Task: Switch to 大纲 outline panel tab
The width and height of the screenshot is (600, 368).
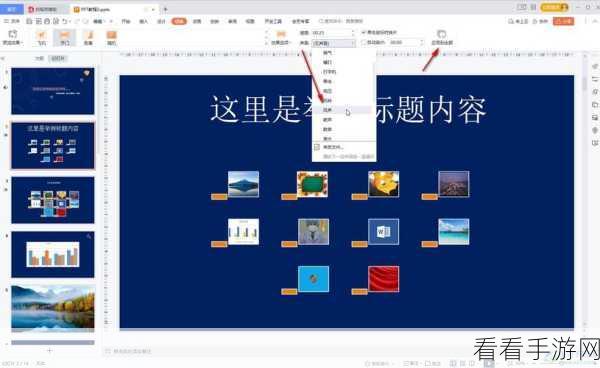Action: (39, 59)
